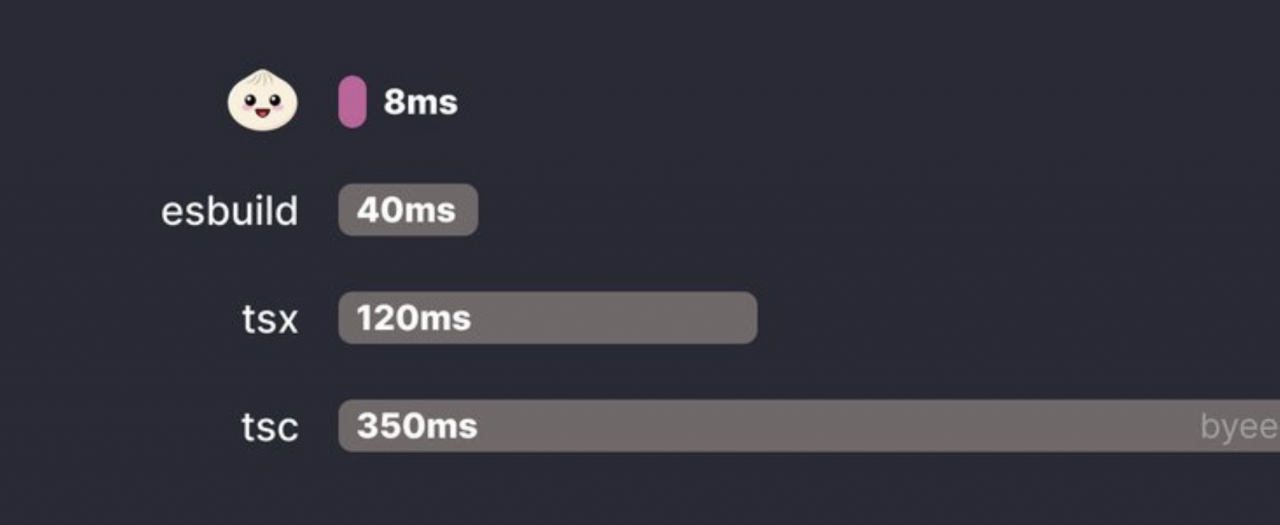Click the middle of the tsc bar
This screenshot has height=525, width=1280.
click(x=809, y=426)
